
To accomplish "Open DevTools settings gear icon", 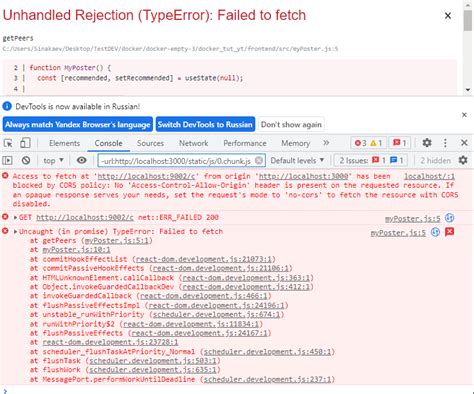I will pos(427,143).
